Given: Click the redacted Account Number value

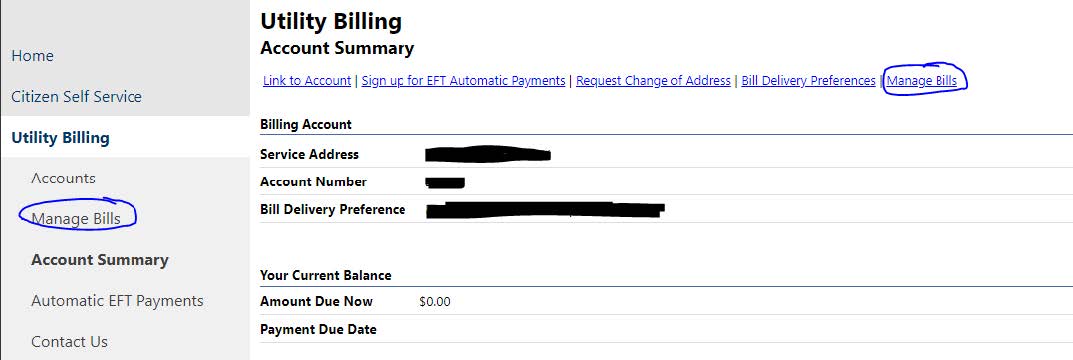Looking at the screenshot, I should pos(445,182).
